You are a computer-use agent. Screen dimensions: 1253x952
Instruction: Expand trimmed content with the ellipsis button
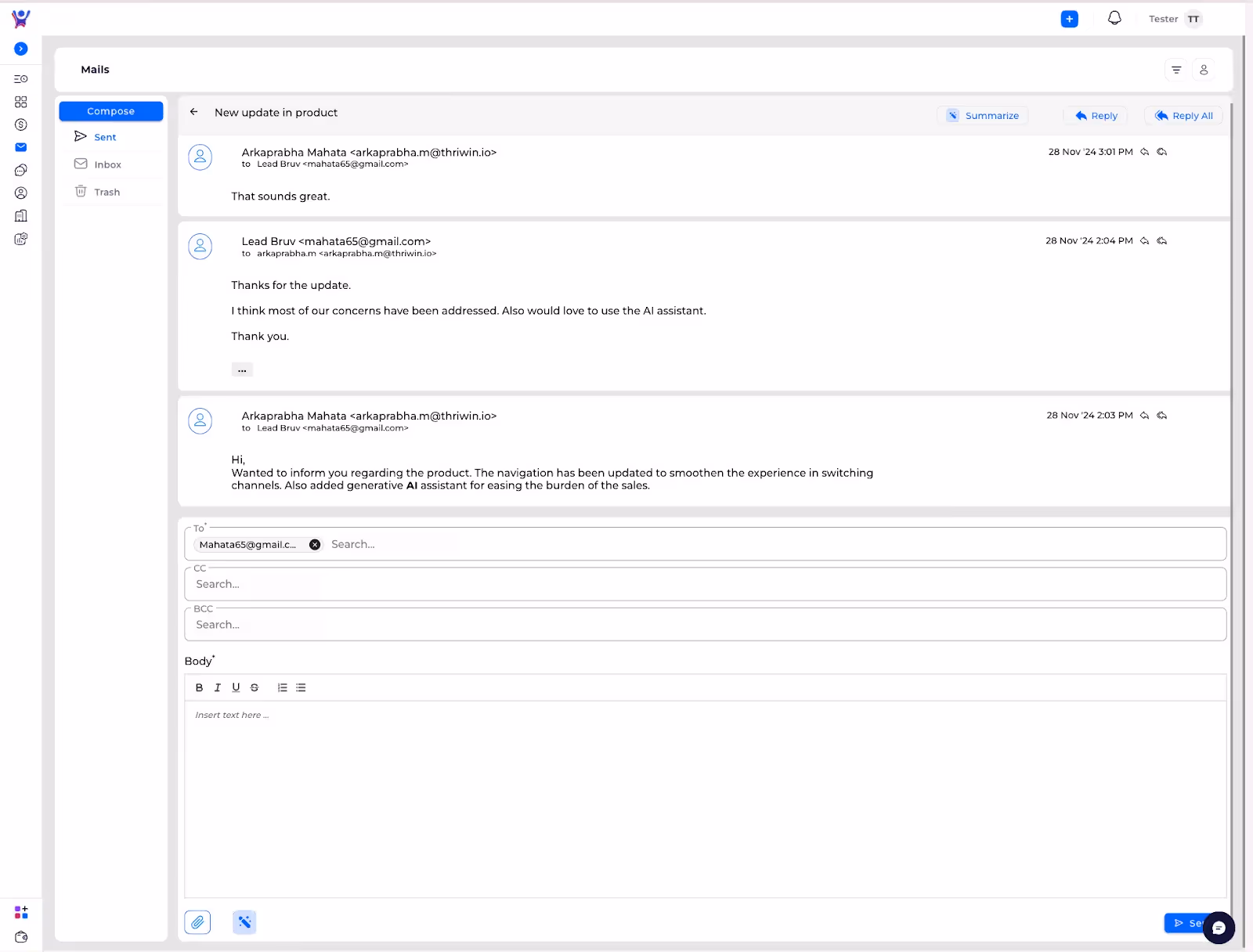point(242,370)
